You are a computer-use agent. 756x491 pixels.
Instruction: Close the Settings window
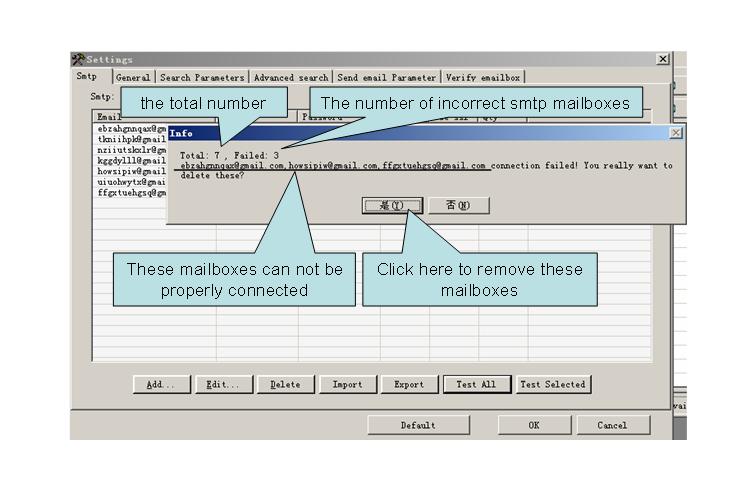662,60
